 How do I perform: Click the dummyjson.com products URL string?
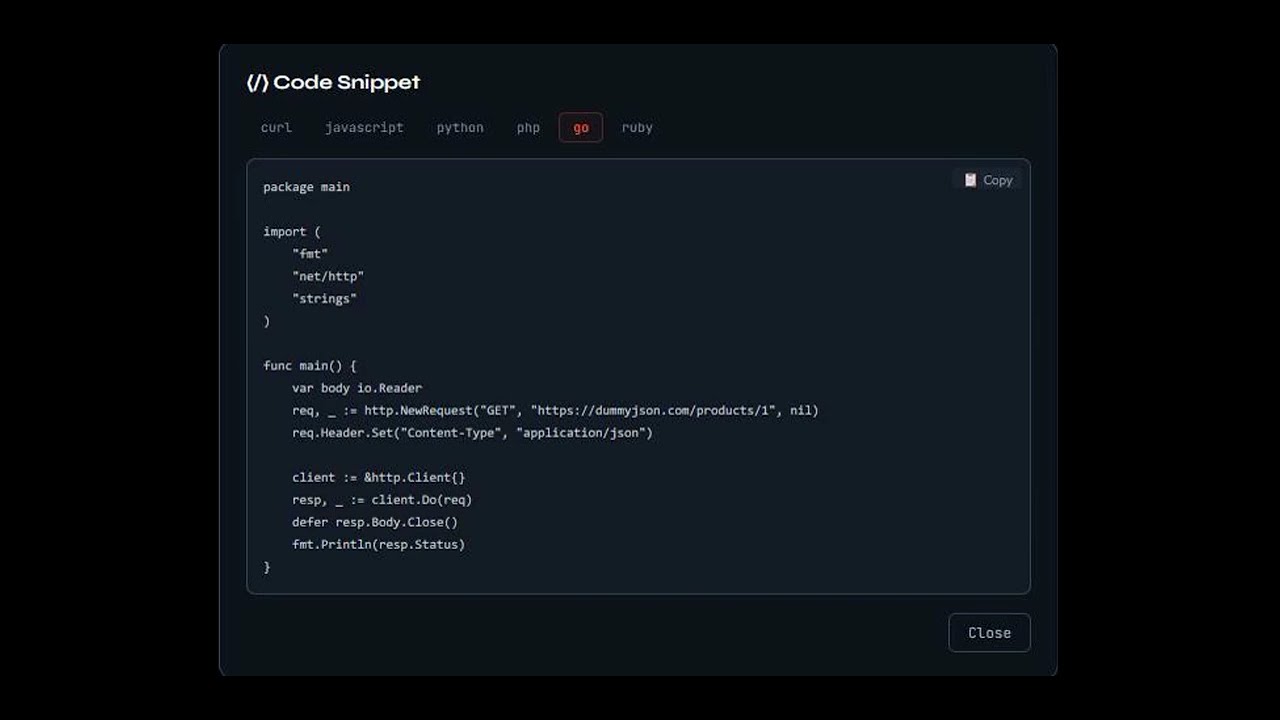click(653, 410)
